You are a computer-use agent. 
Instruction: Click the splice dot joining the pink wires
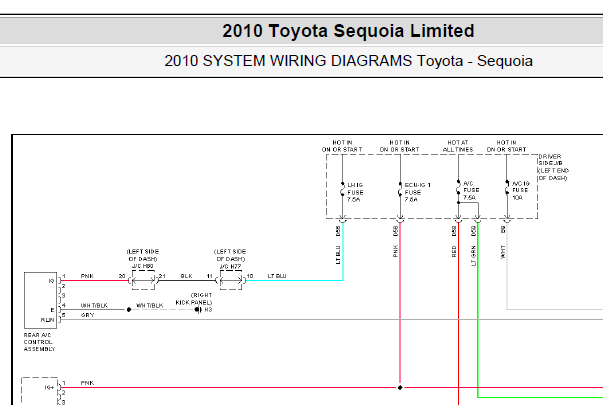click(x=400, y=388)
